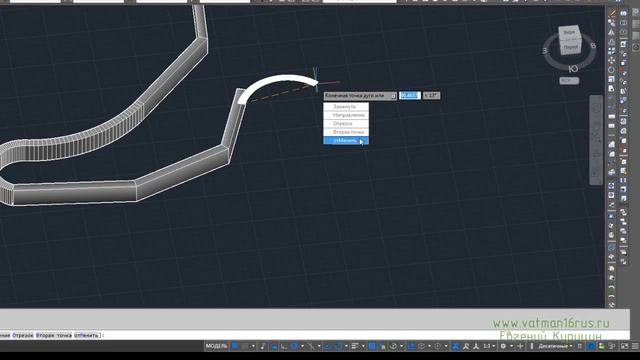Click the Lineweight display status bar icon
640x360 pixels.
tap(354, 346)
